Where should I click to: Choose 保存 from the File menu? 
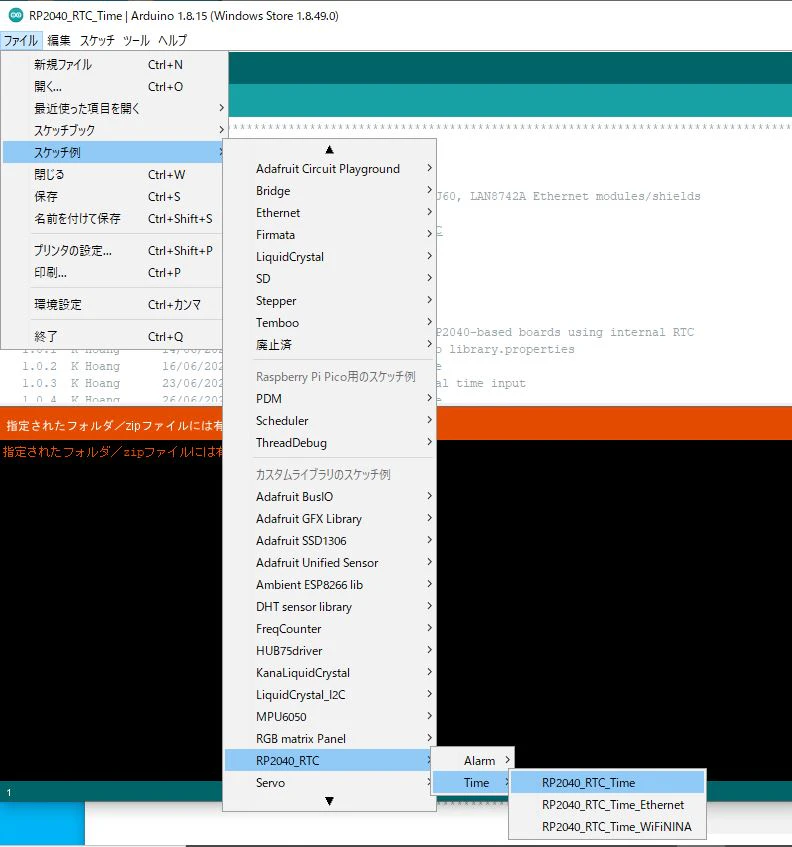tap(113, 197)
